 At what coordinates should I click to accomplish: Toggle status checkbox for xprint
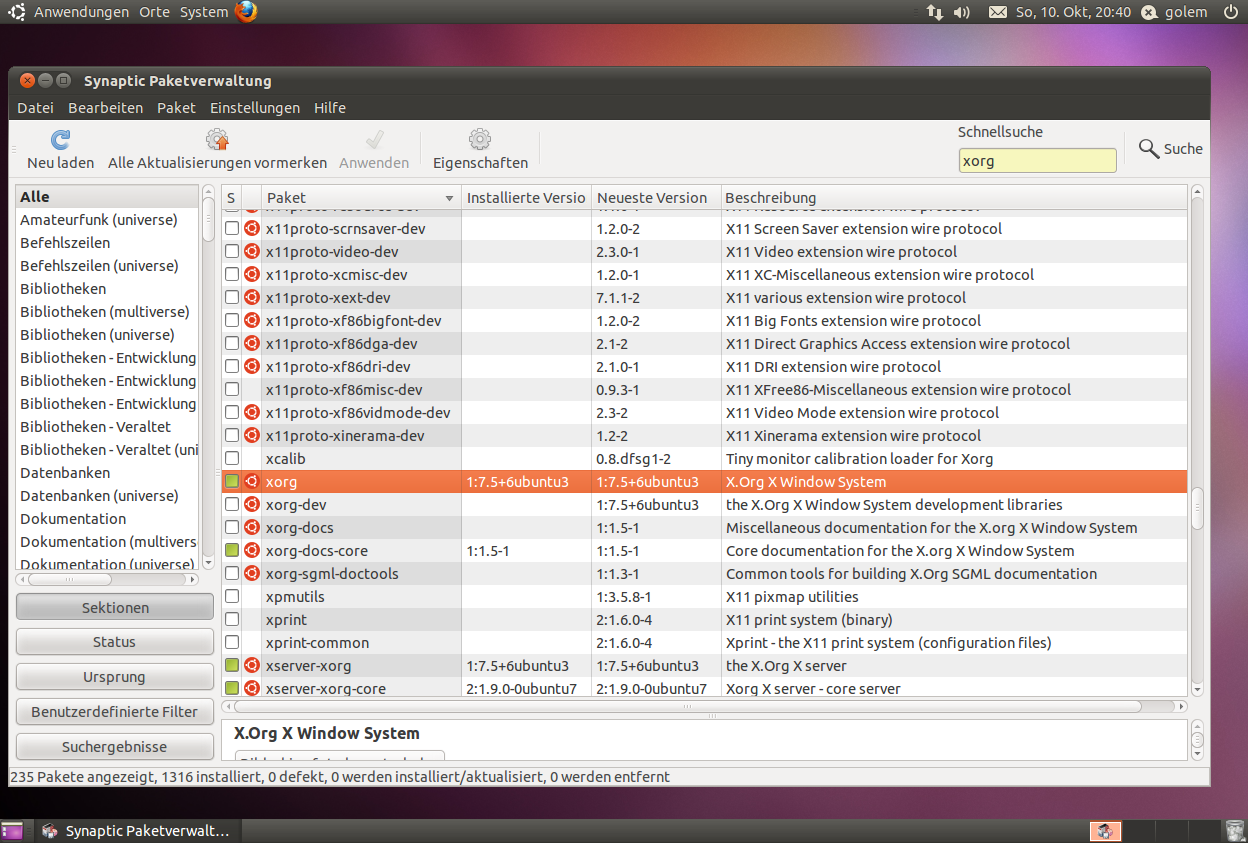click(x=232, y=620)
